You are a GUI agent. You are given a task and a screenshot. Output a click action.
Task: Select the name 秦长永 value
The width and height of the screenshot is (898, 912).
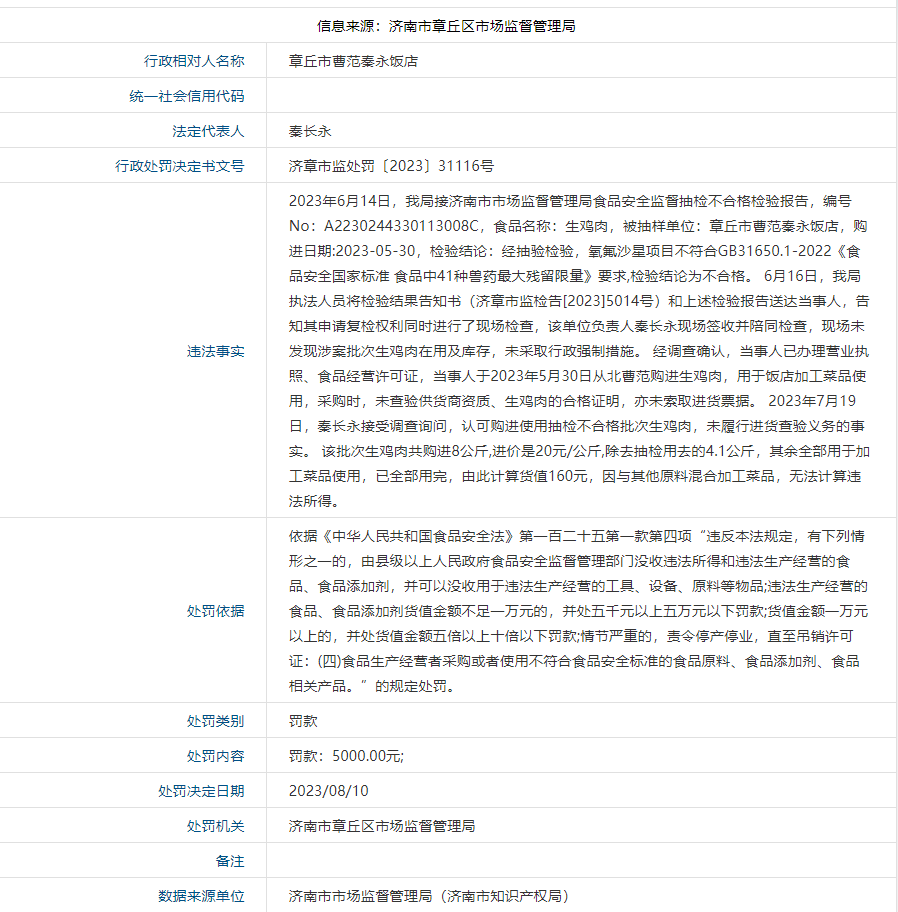click(310, 131)
